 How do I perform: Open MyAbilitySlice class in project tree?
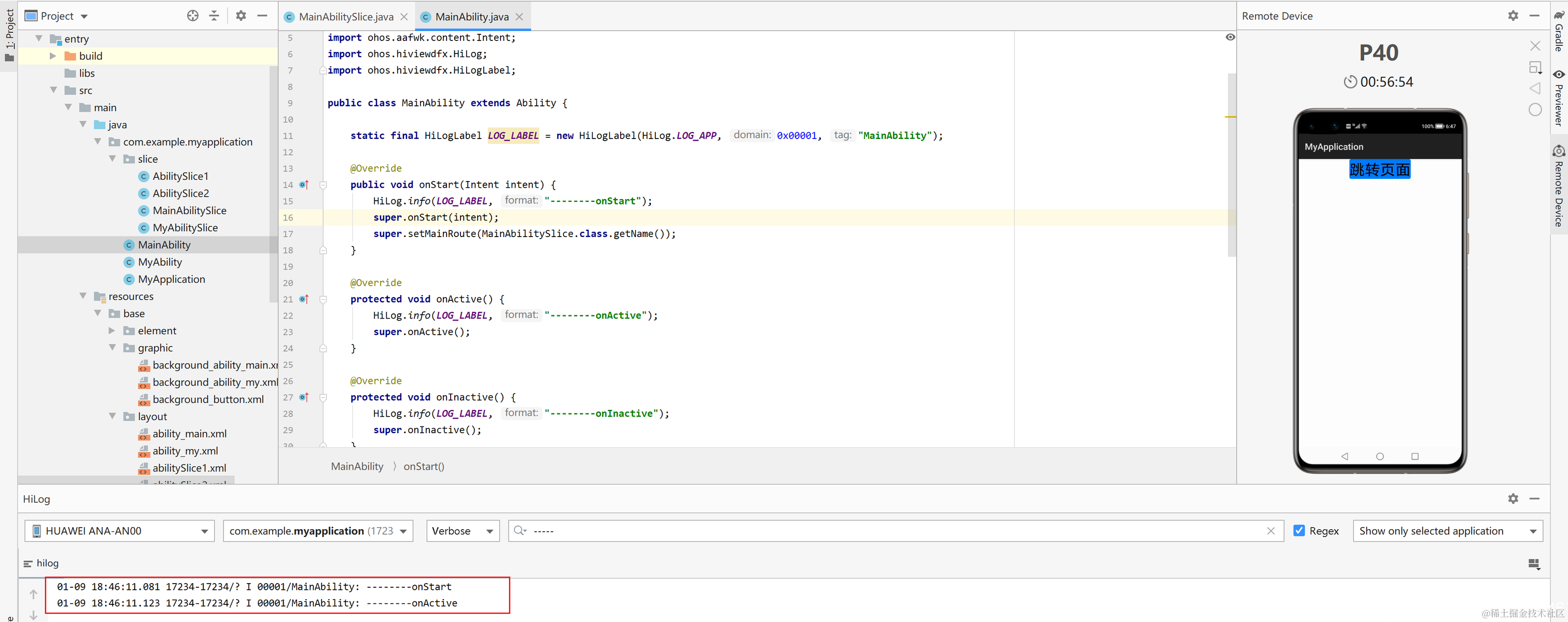point(185,228)
